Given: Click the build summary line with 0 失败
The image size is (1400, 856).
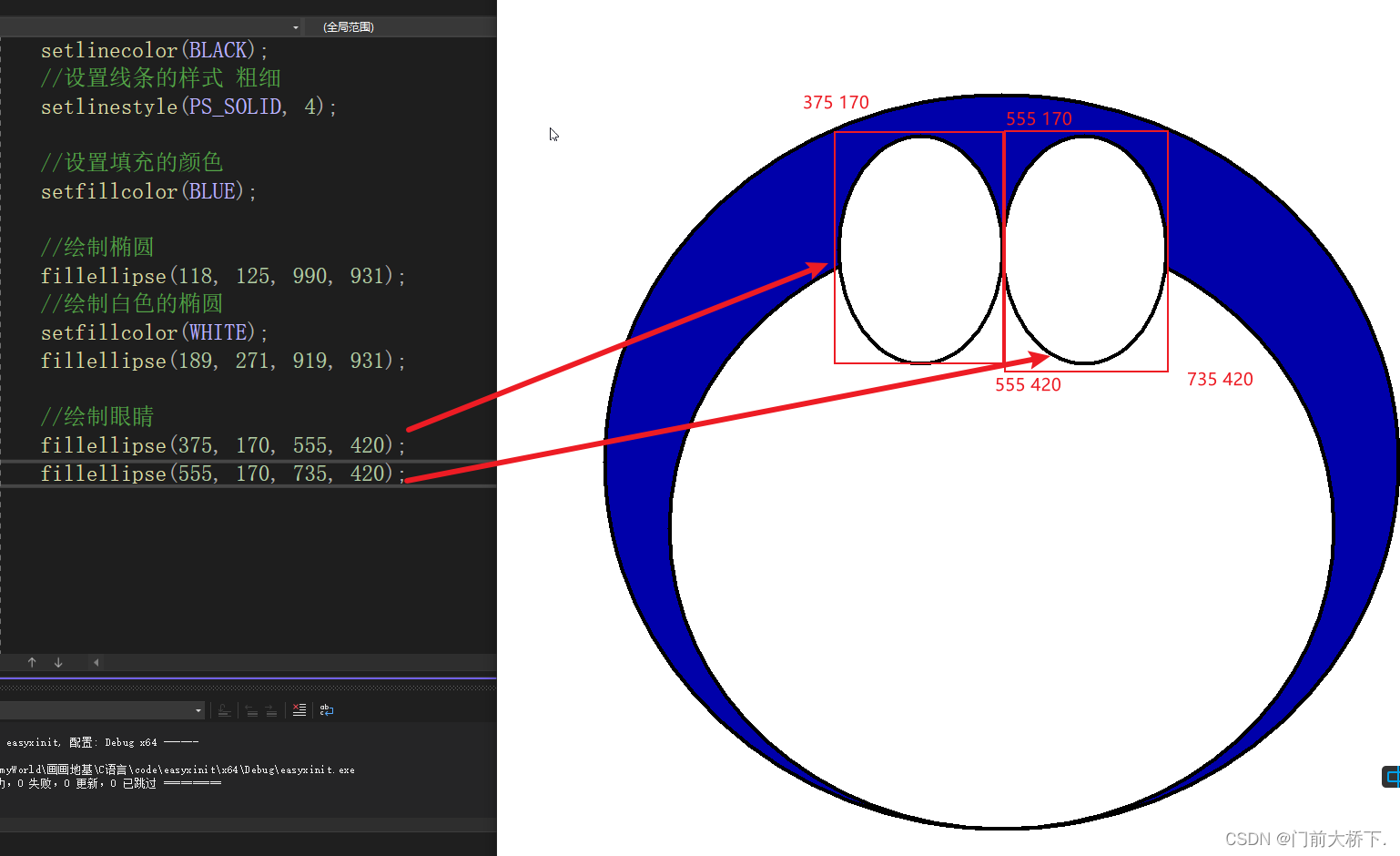Looking at the screenshot, I should coord(110,783).
